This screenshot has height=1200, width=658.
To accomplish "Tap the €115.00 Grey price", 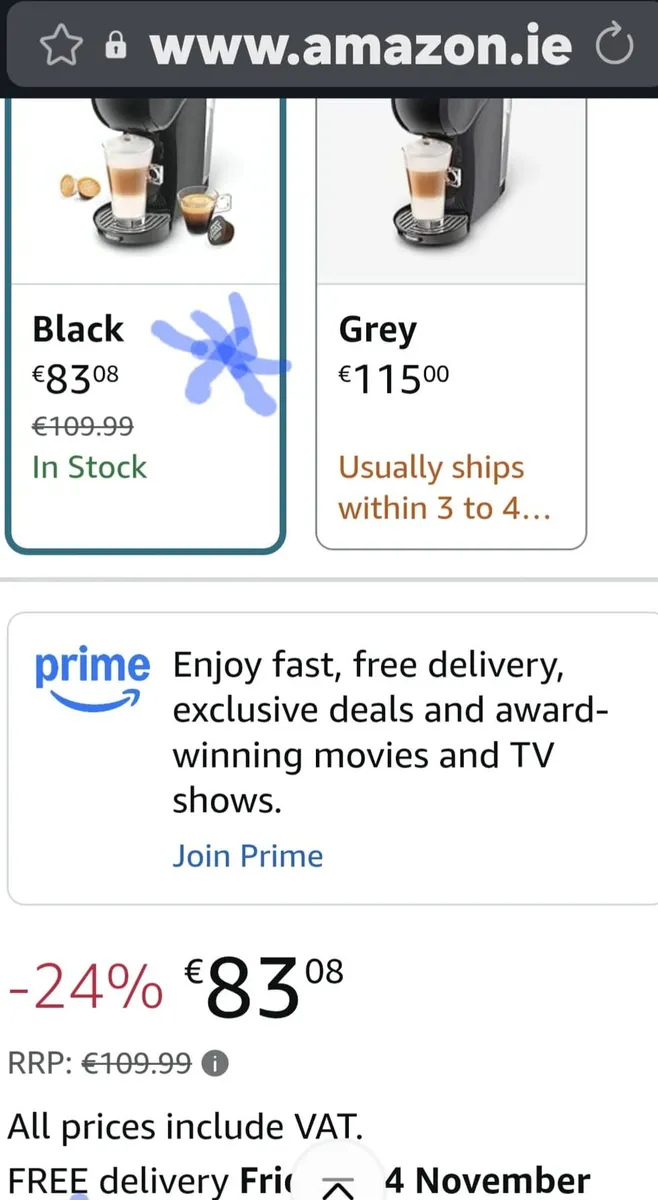I will 394,377.
